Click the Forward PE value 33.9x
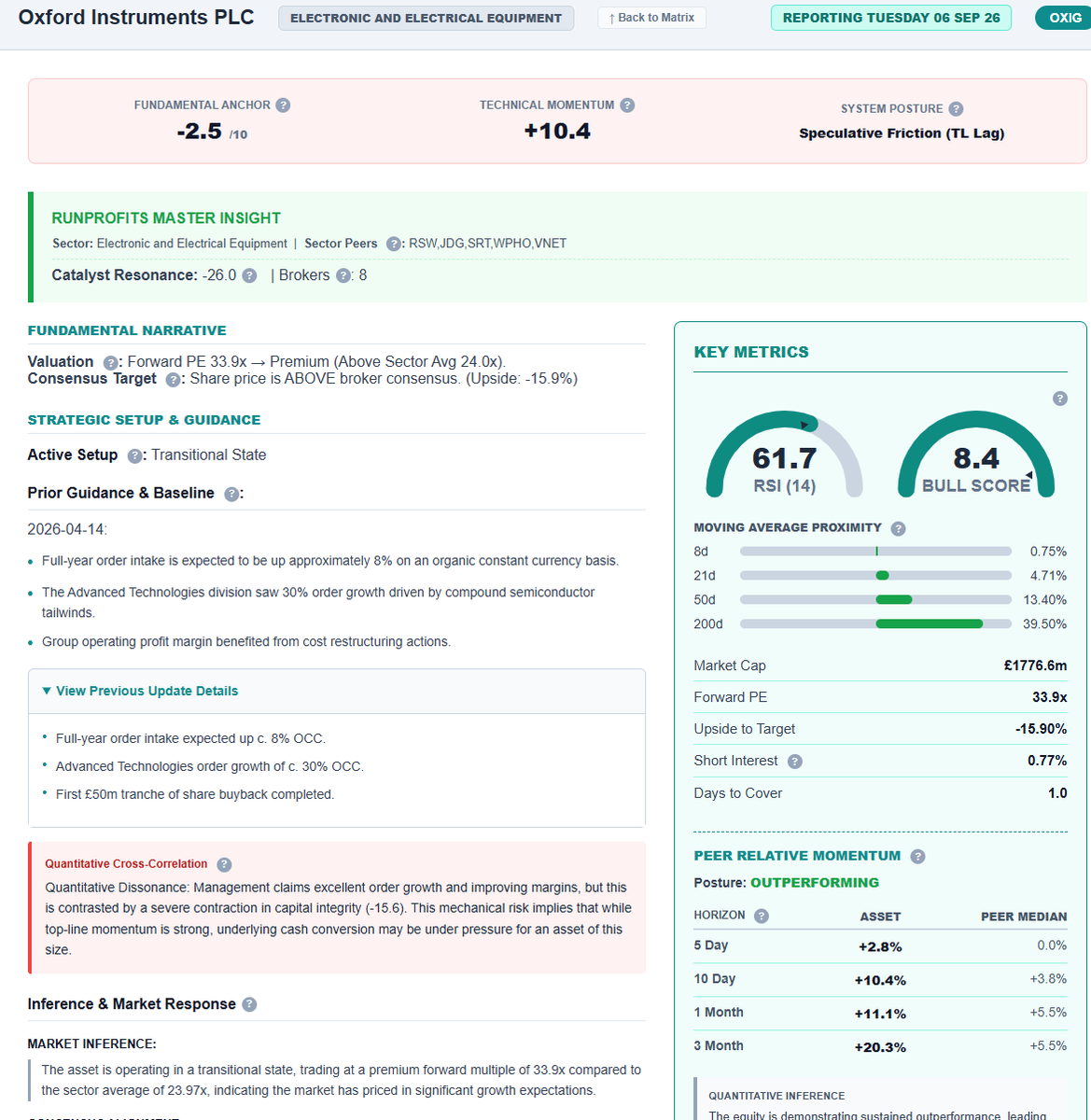The height and width of the screenshot is (1120, 1091). (x=1050, y=697)
